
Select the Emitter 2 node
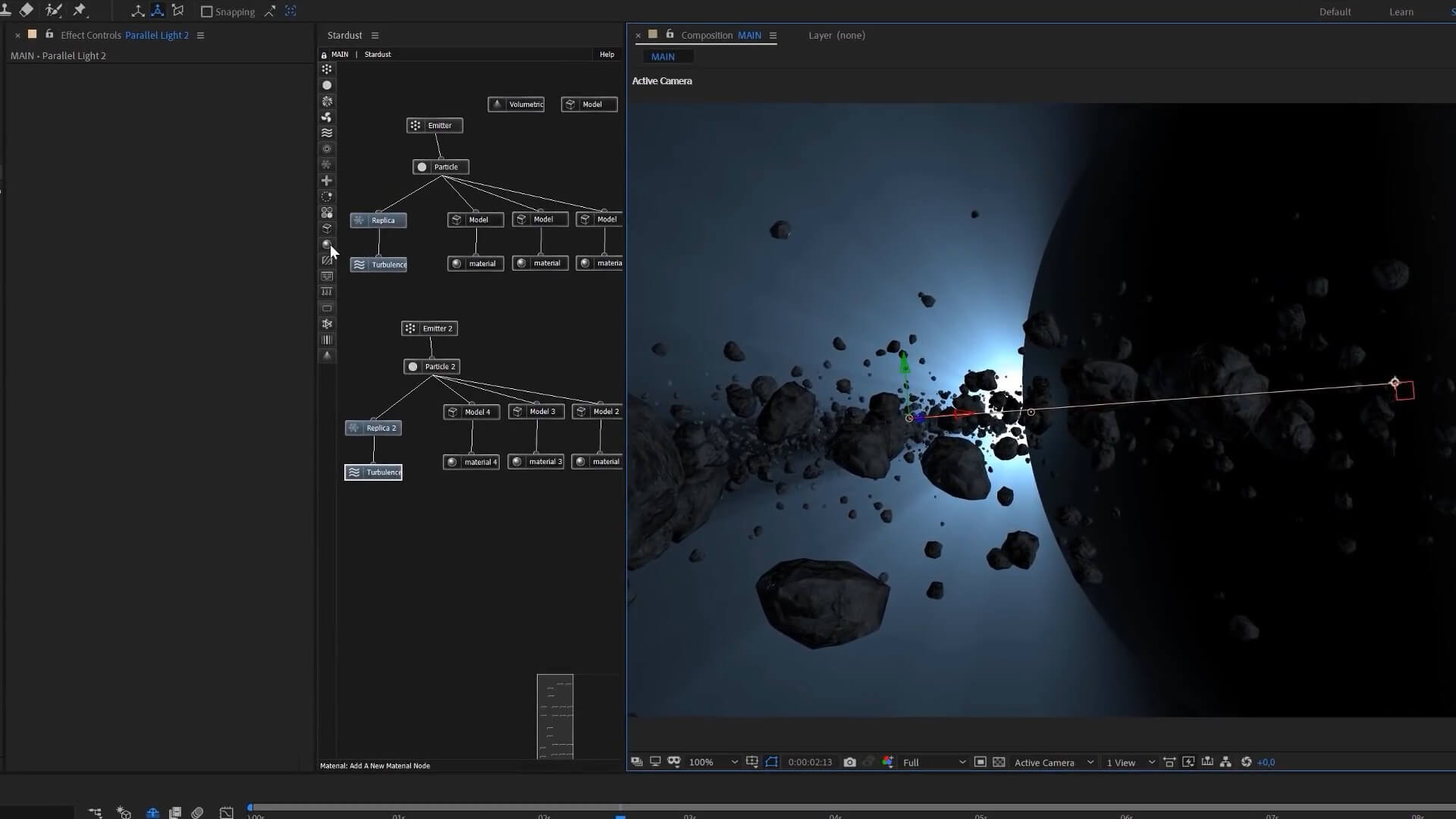pyautogui.click(x=429, y=328)
